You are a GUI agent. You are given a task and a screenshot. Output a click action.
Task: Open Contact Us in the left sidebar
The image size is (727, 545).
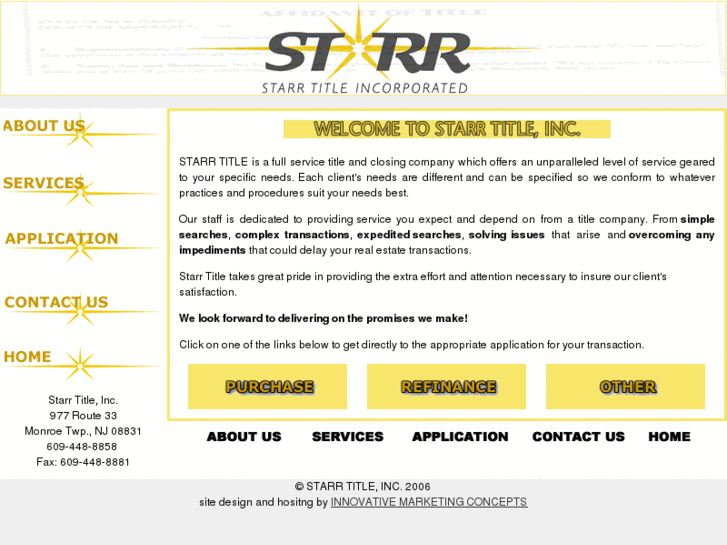[81, 308]
